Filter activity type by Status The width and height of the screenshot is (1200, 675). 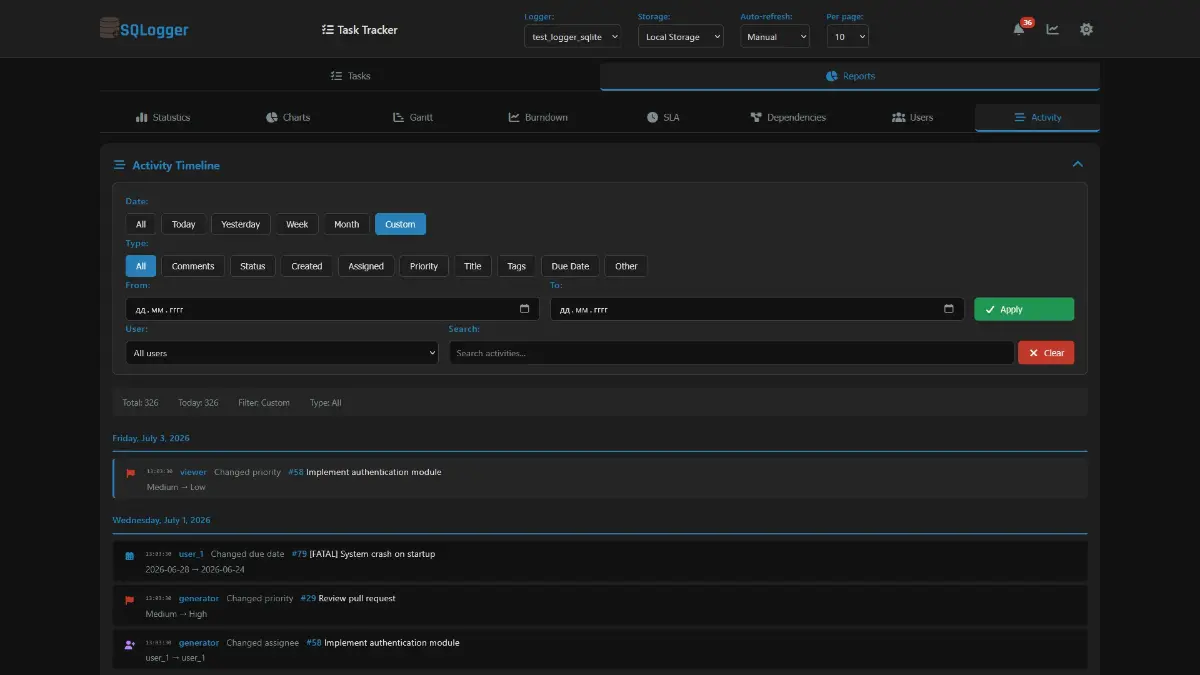click(x=253, y=266)
